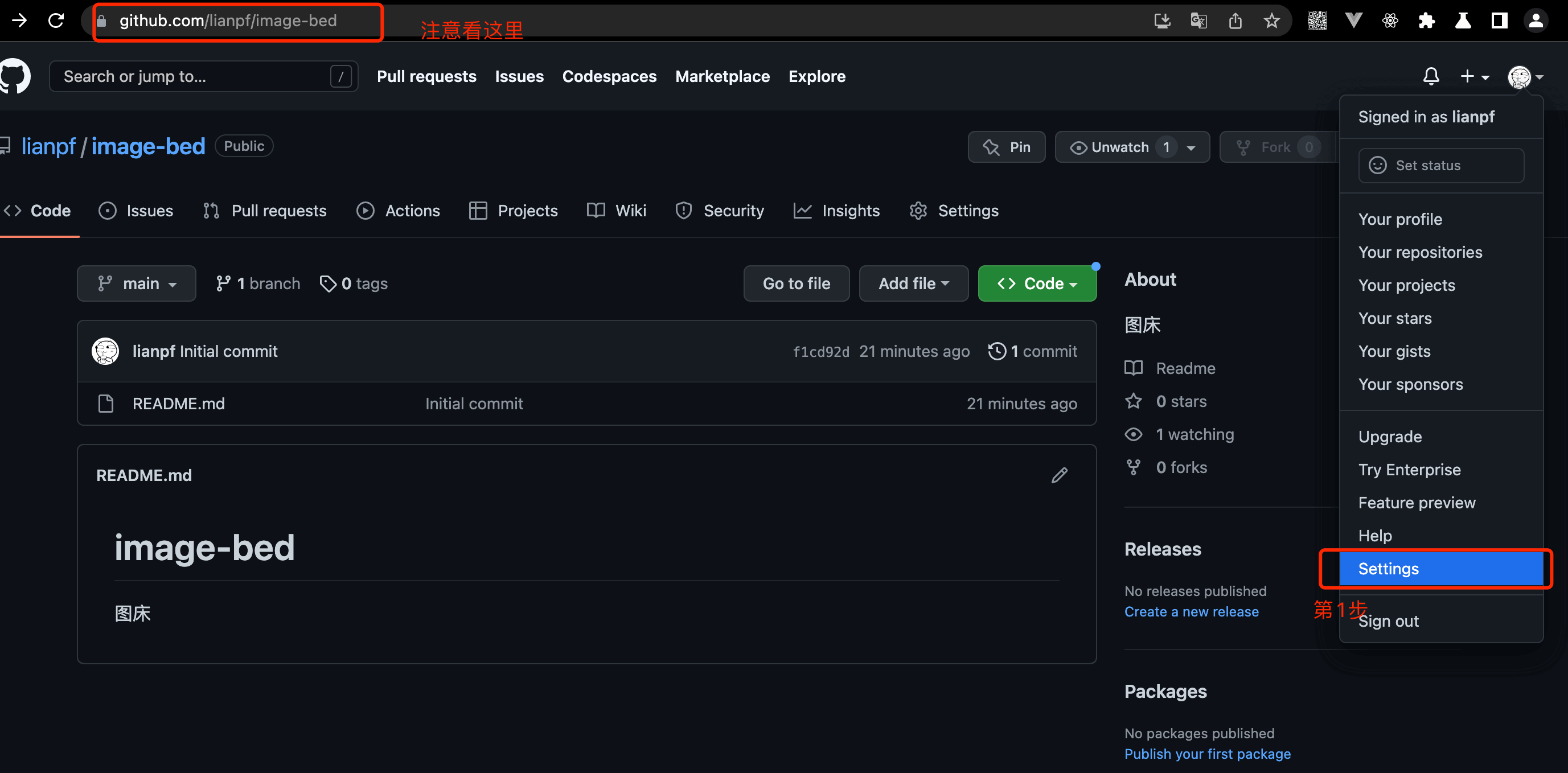Open commit history clock icon
The height and width of the screenshot is (773, 1568).
[996, 351]
